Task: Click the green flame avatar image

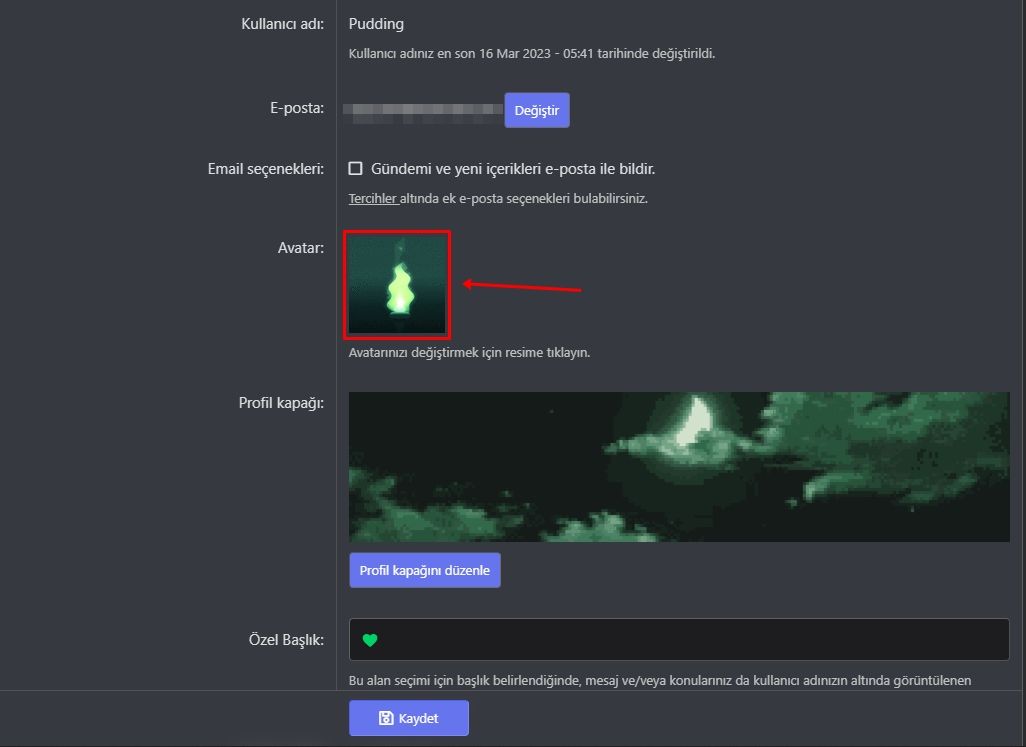Action: pyautogui.click(x=397, y=285)
